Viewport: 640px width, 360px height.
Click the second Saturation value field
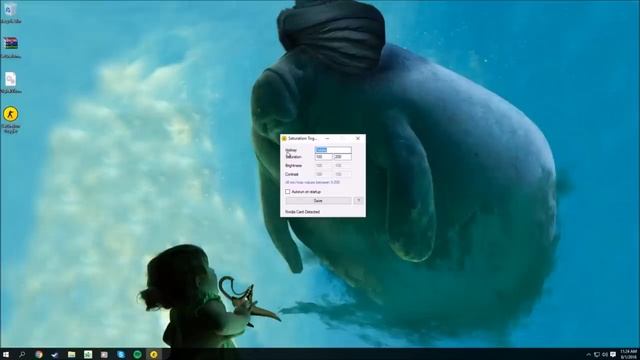click(342, 157)
